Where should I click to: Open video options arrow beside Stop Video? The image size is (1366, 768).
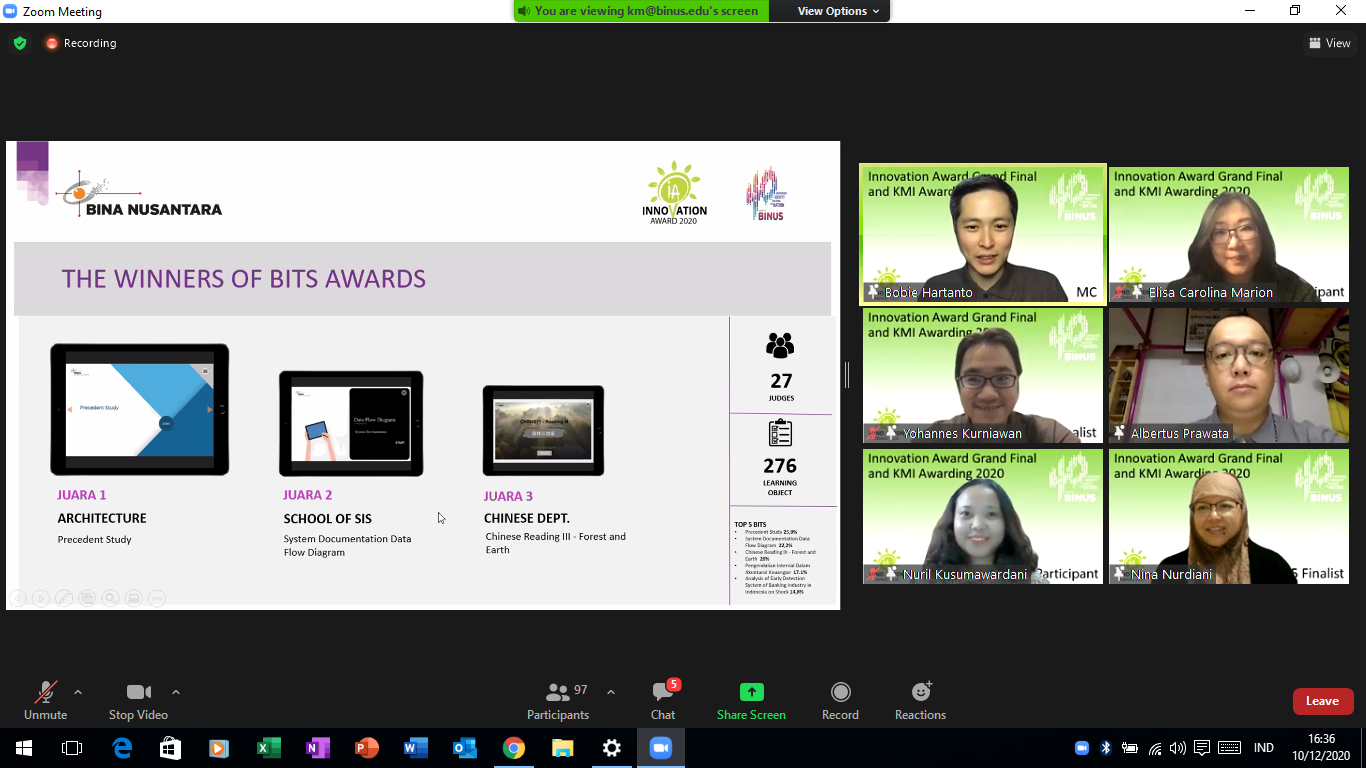[x=176, y=692]
